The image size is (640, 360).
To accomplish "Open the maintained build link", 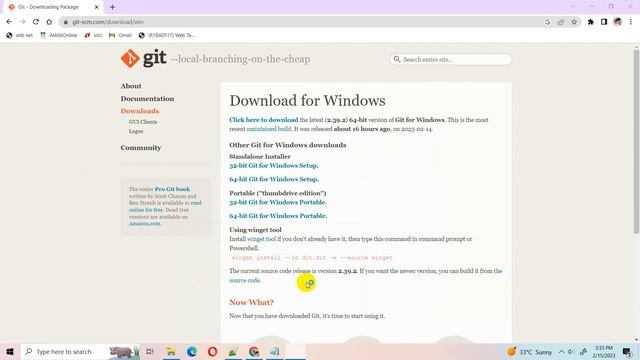I will (269, 129).
